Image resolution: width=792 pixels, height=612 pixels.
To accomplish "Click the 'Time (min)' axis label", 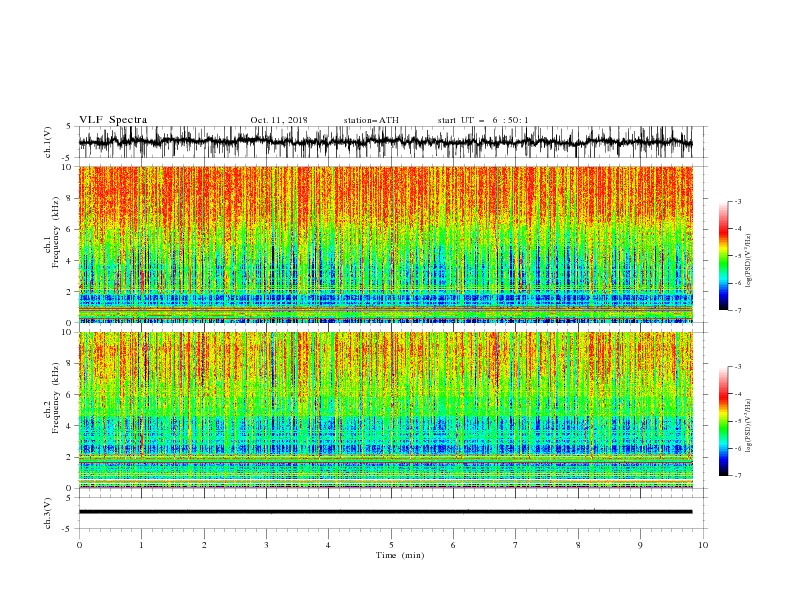I will [x=400, y=555].
